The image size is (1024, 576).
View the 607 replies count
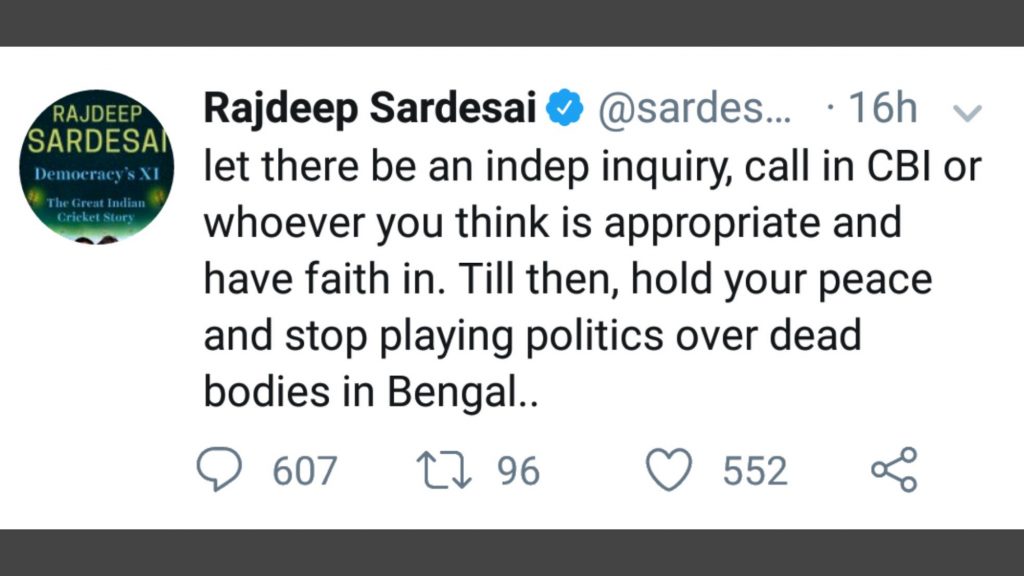(x=305, y=471)
